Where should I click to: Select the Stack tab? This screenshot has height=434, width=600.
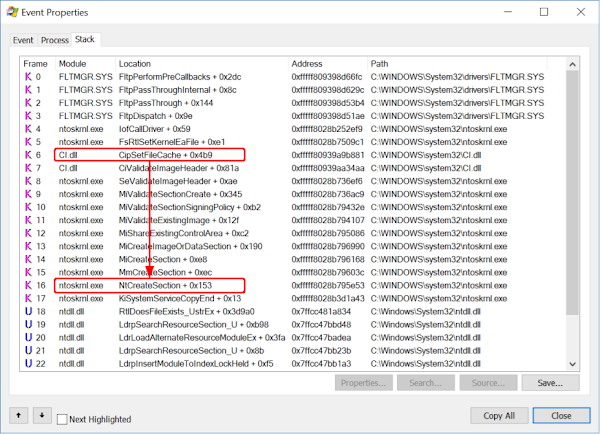[x=85, y=39]
